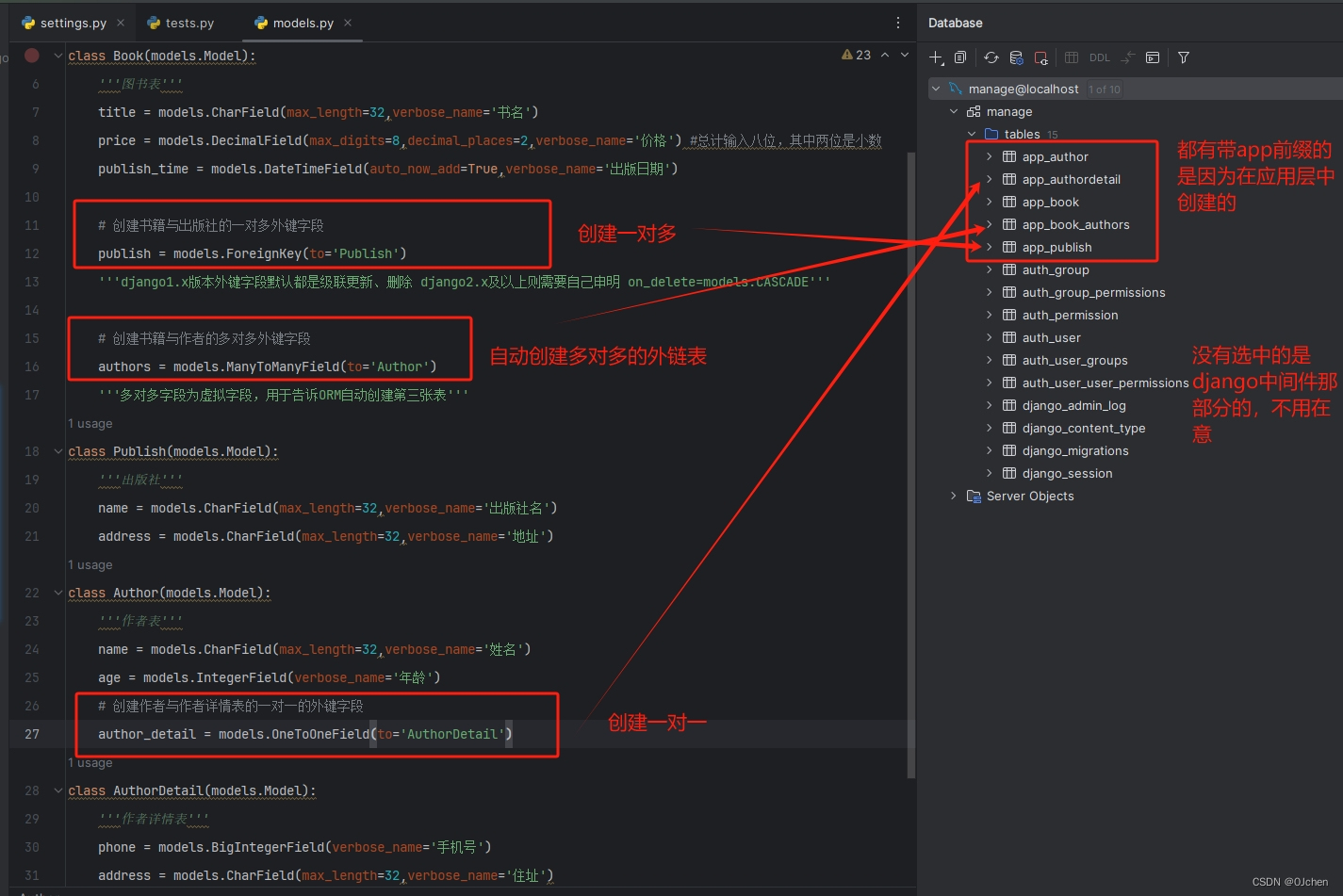Click the DDL button in Database toolbar
The width and height of the screenshot is (1343, 896).
[x=1100, y=57]
